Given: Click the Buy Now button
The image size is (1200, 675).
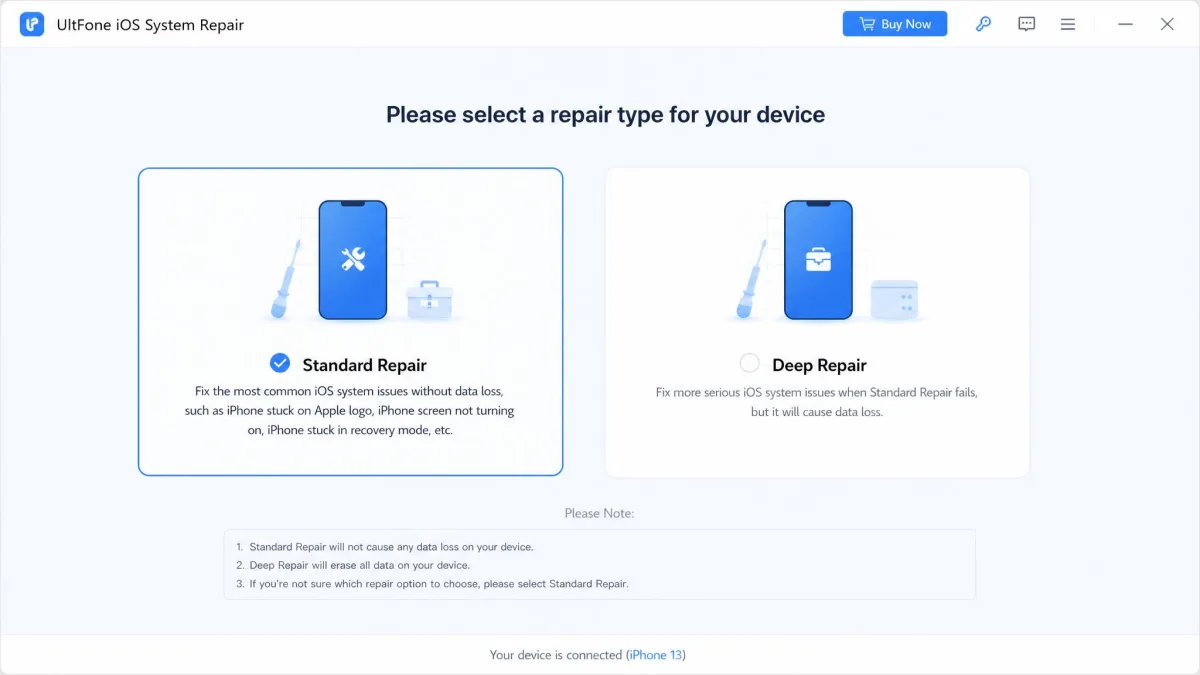Looking at the screenshot, I should click(895, 24).
